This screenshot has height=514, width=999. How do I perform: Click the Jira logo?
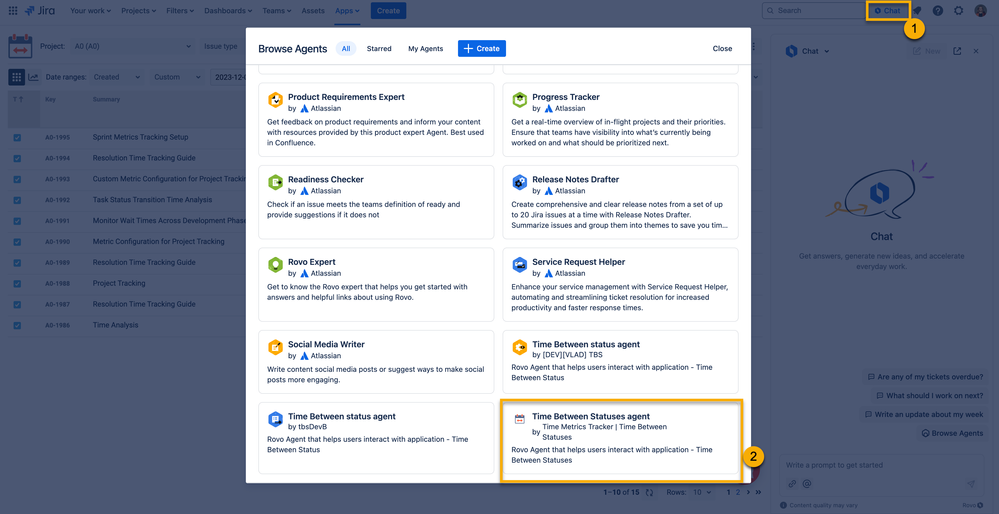click(x=40, y=11)
